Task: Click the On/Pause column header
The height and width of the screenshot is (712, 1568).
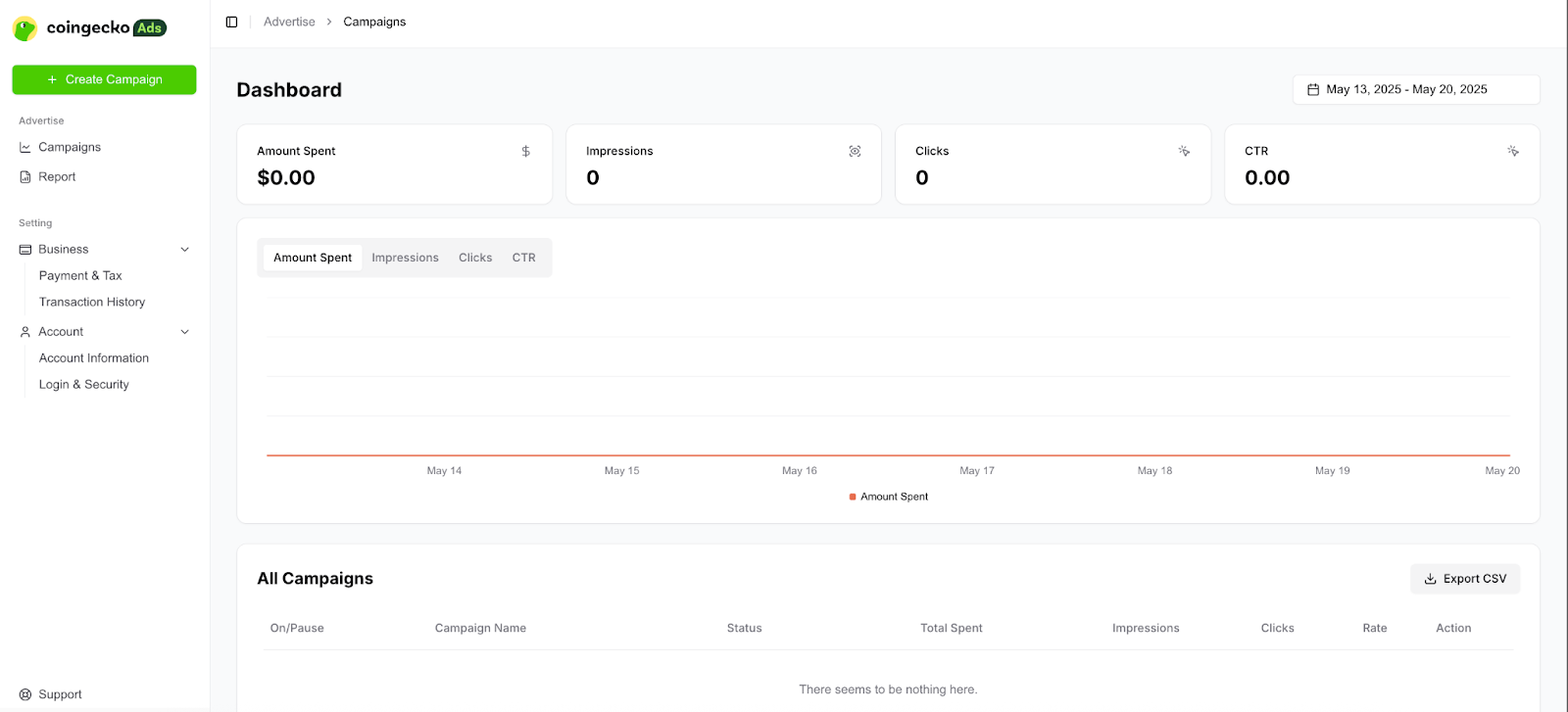Action: (x=297, y=628)
